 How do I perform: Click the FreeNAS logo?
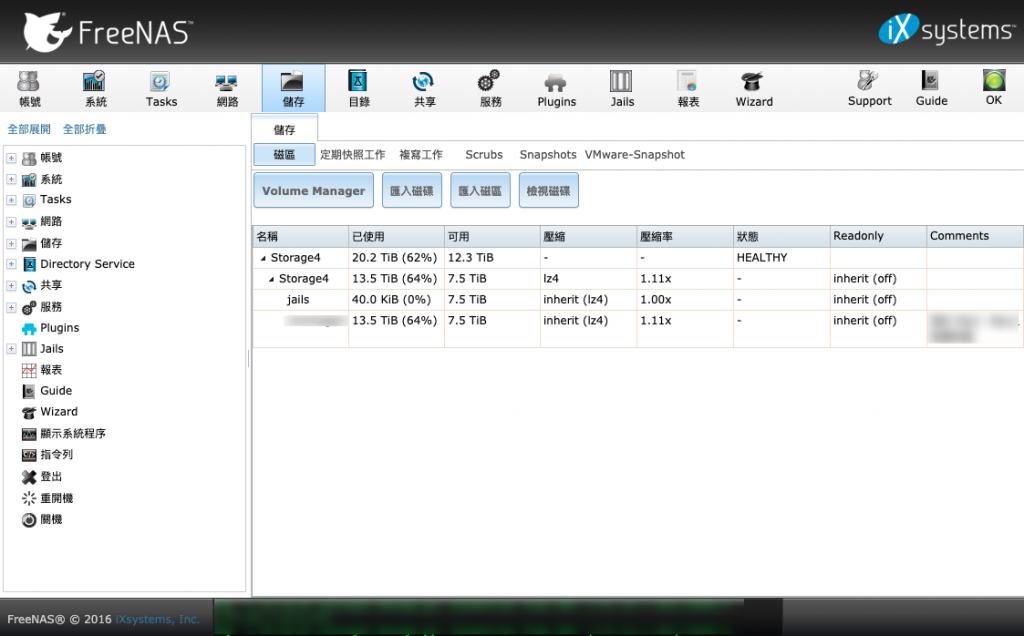point(108,31)
